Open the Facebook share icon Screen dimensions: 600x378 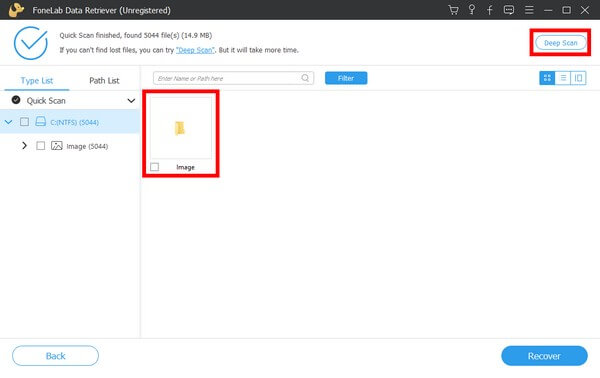[x=489, y=10]
